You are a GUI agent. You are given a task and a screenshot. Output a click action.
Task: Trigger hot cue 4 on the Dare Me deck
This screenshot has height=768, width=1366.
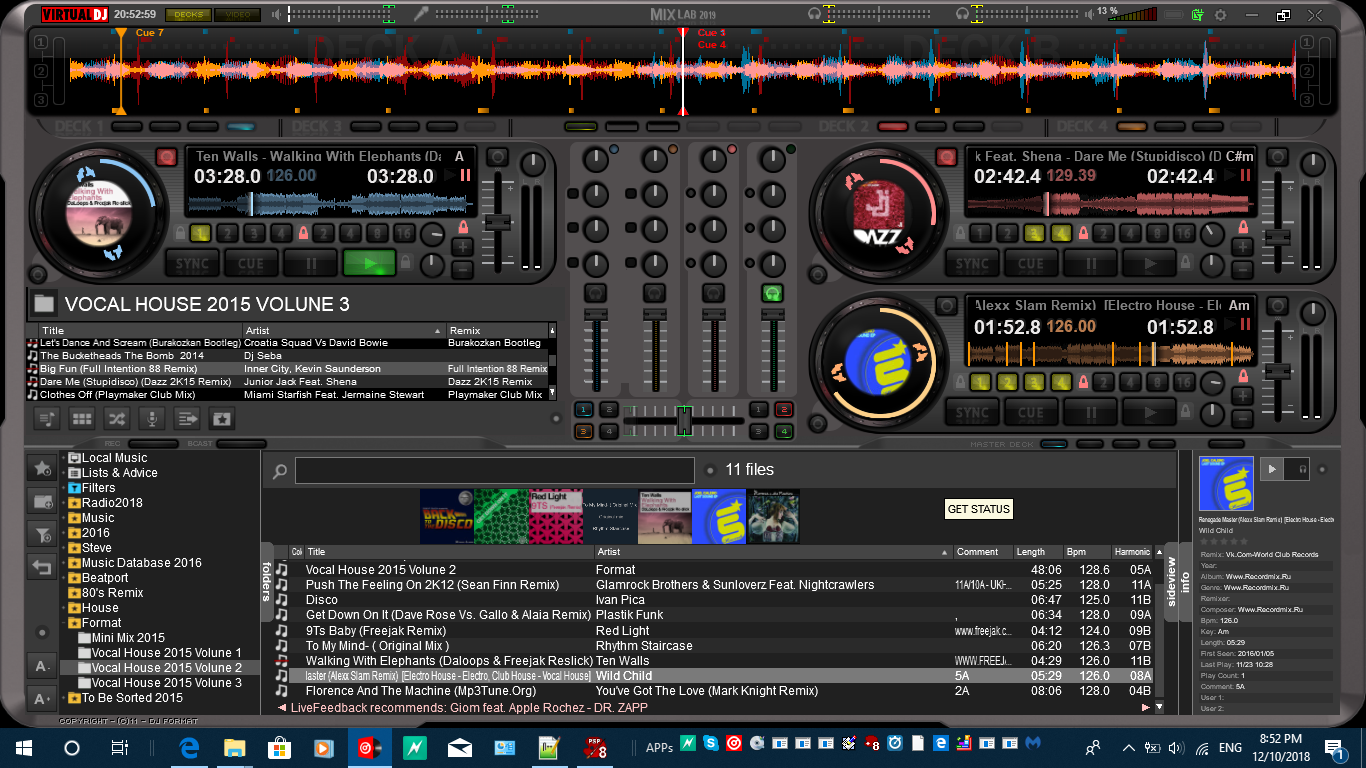click(x=1061, y=233)
